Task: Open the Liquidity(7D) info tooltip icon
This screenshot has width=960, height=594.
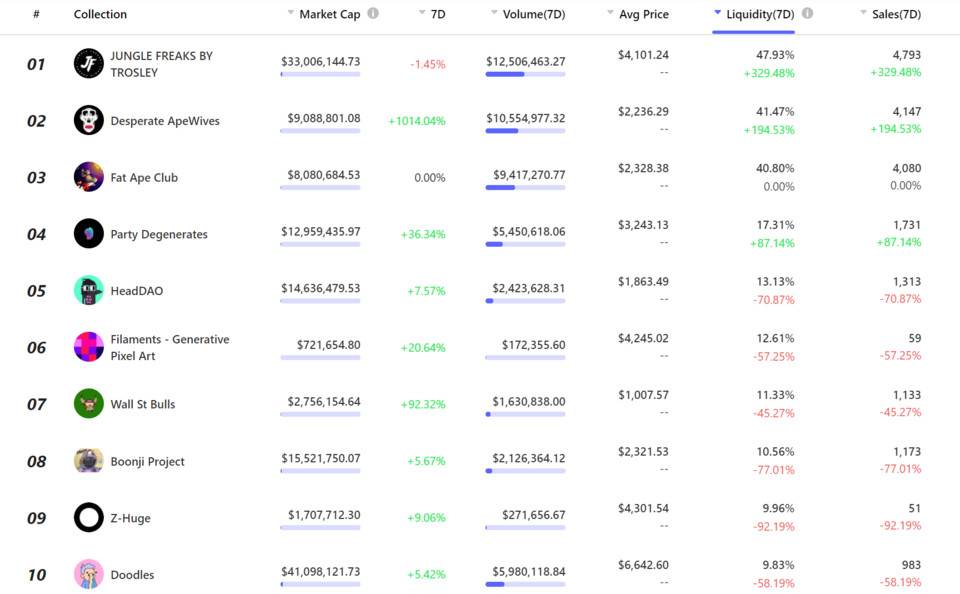Action: (808, 13)
